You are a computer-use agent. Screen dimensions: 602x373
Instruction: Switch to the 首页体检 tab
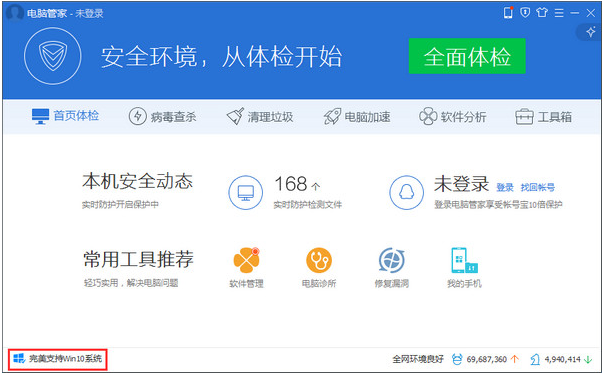coord(65,116)
